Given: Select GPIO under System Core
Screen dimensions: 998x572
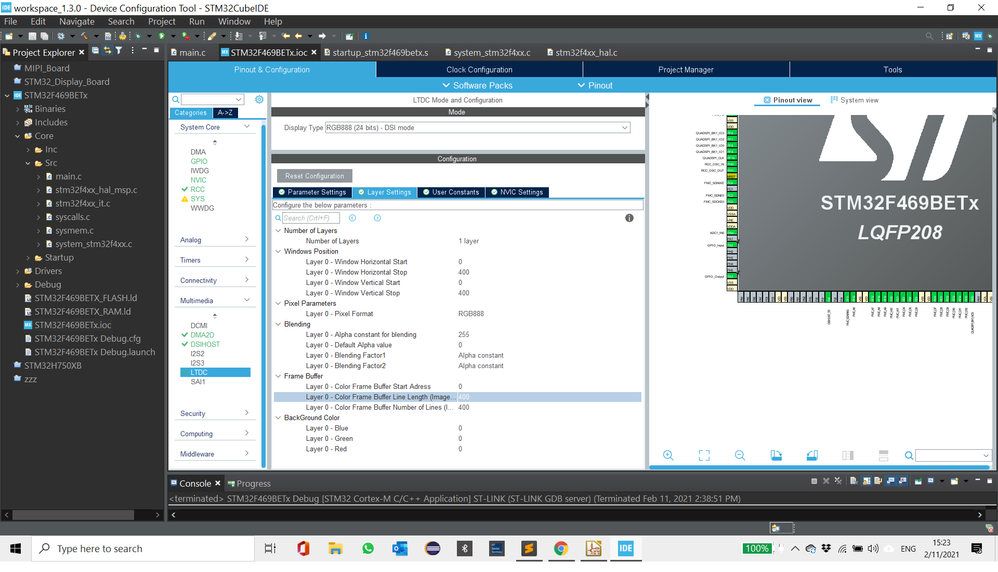Looking at the screenshot, I should pos(199,162).
